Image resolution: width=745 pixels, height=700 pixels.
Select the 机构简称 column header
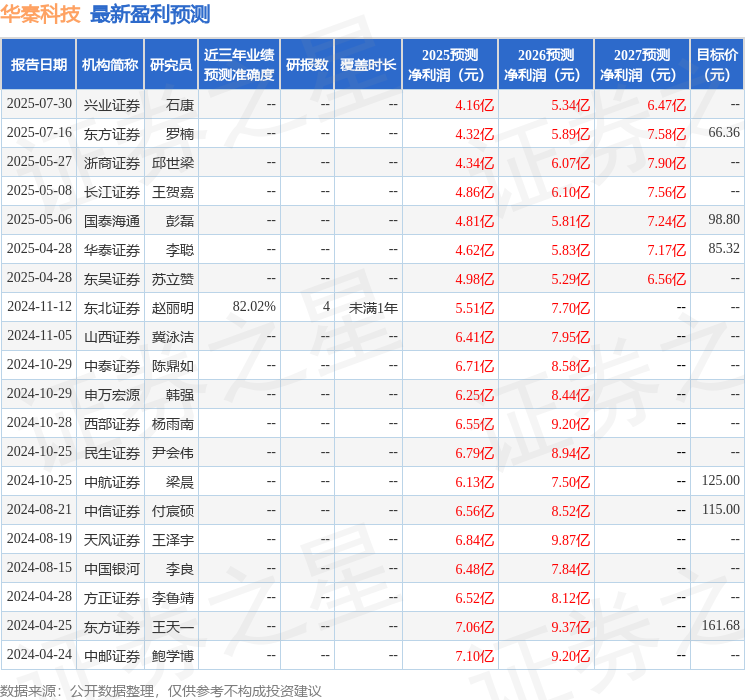click(110, 65)
